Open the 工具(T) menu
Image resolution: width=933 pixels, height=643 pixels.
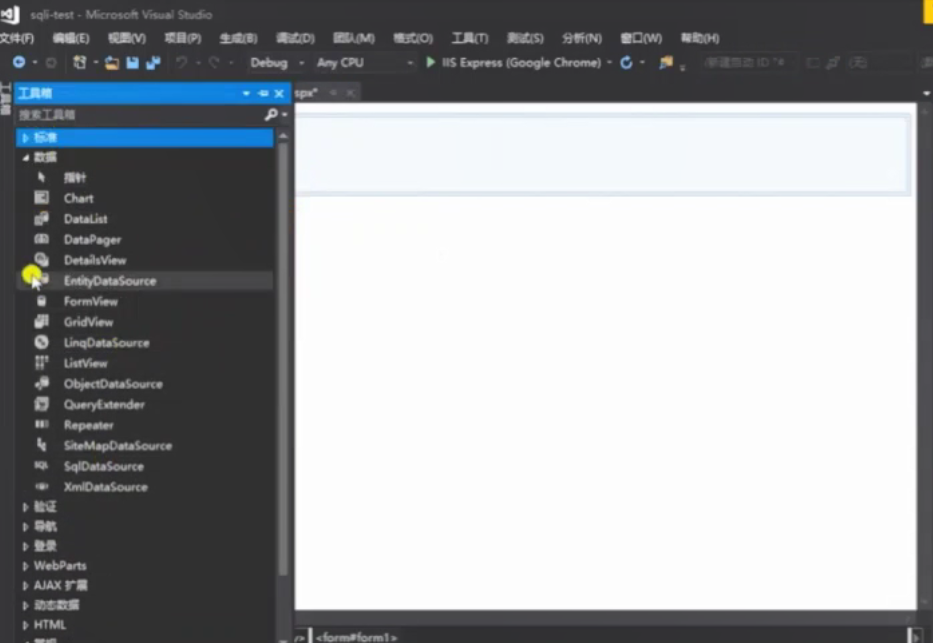click(470, 38)
